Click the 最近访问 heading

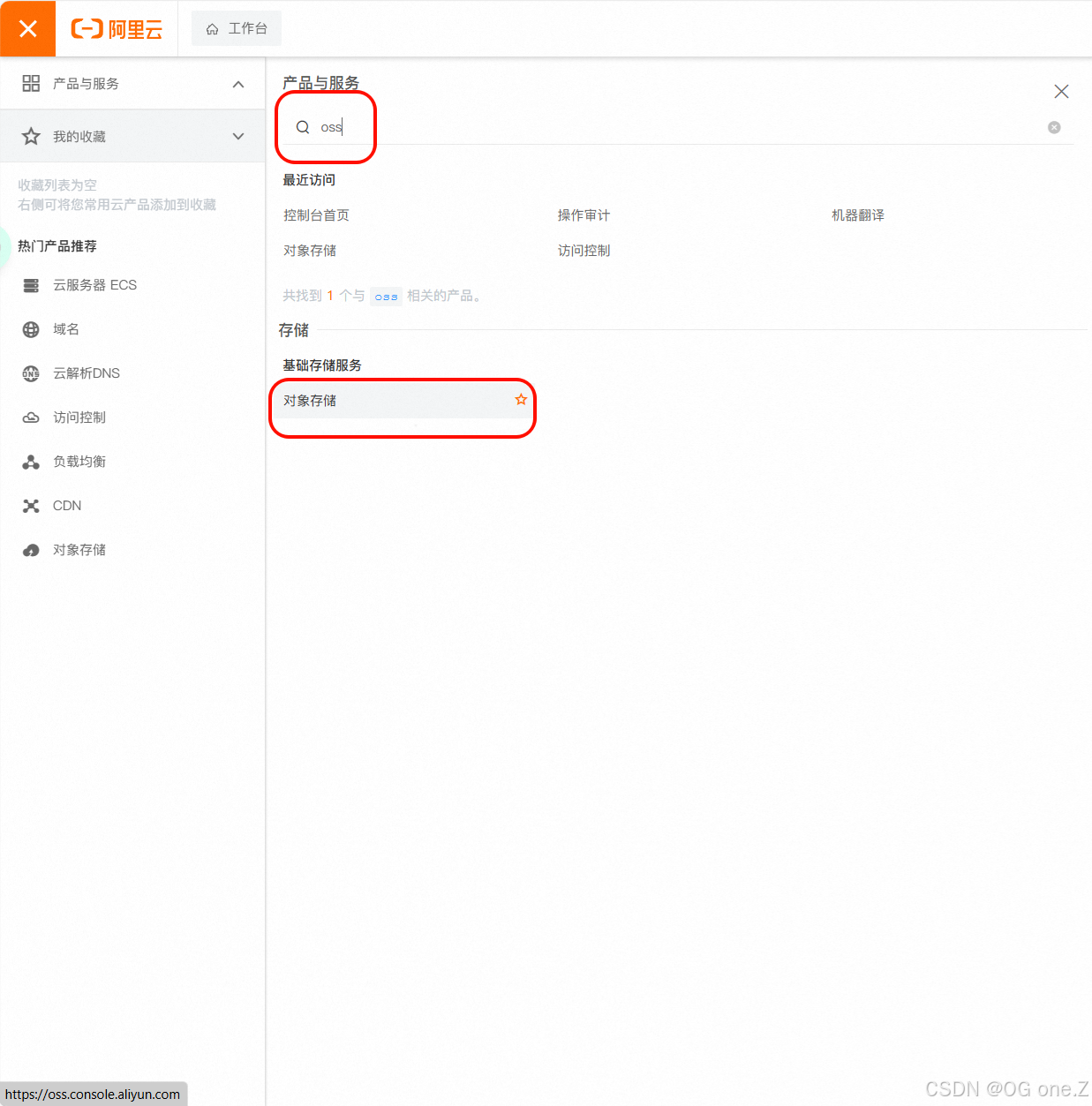(309, 179)
